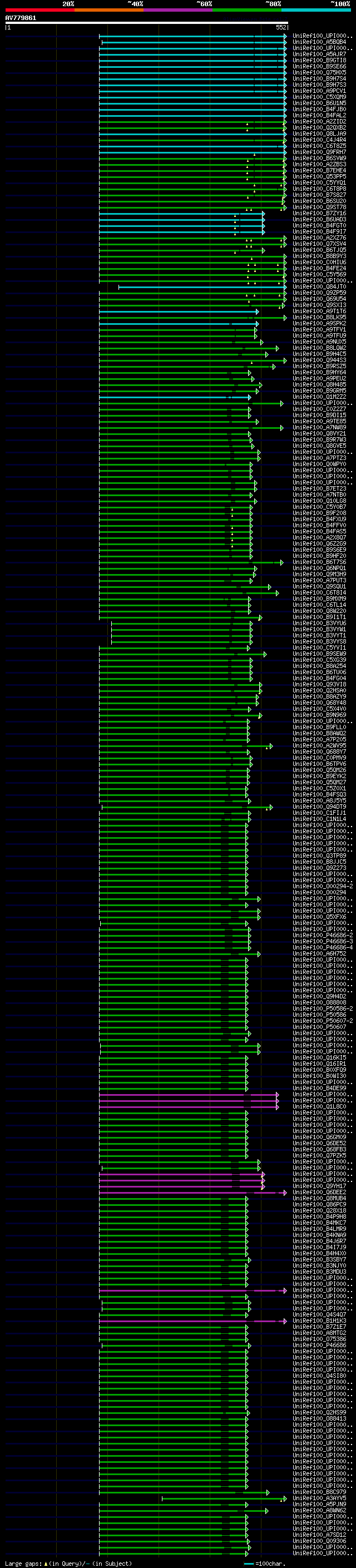Click the UniRef100_B9SEW9 hit label
Image resolution: width=356 pixels, height=1568 pixels.
pos(319,654)
